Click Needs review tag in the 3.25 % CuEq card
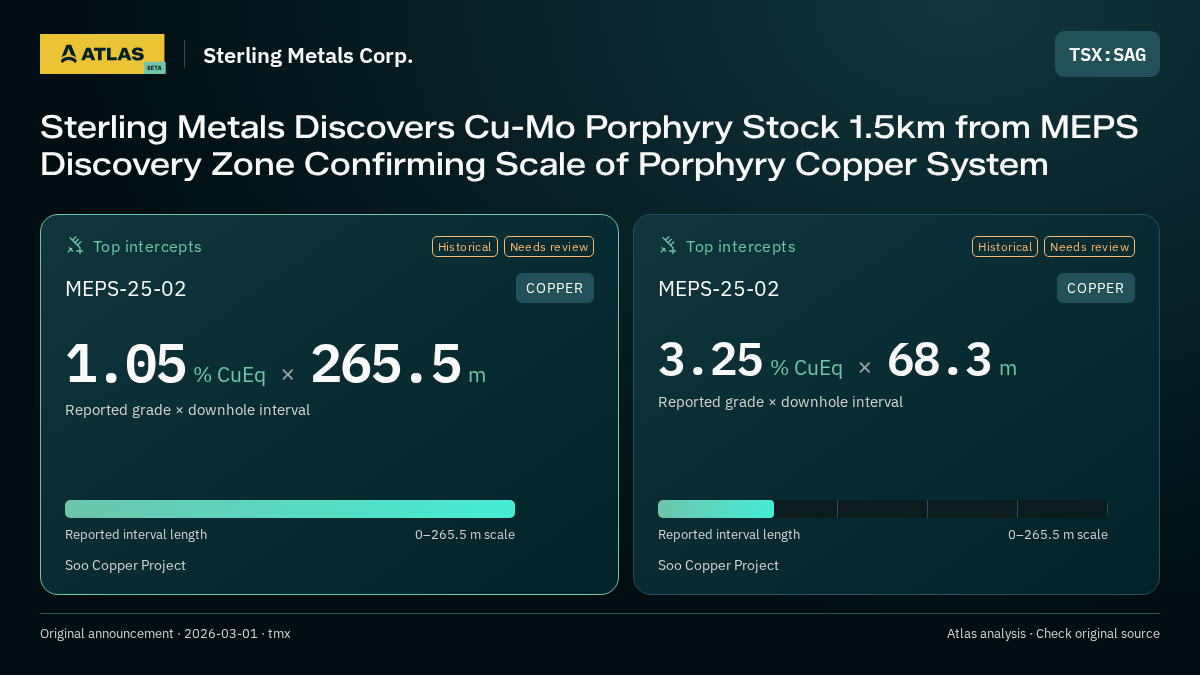 click(x=1089, y=247)
